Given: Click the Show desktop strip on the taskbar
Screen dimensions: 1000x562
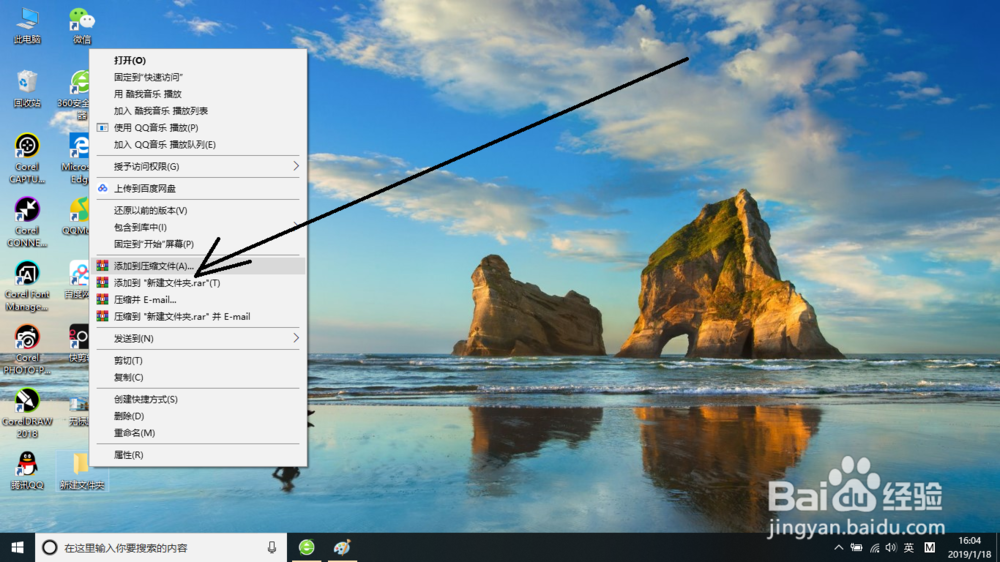Looking at the screenshot, I should pos(997,547).
